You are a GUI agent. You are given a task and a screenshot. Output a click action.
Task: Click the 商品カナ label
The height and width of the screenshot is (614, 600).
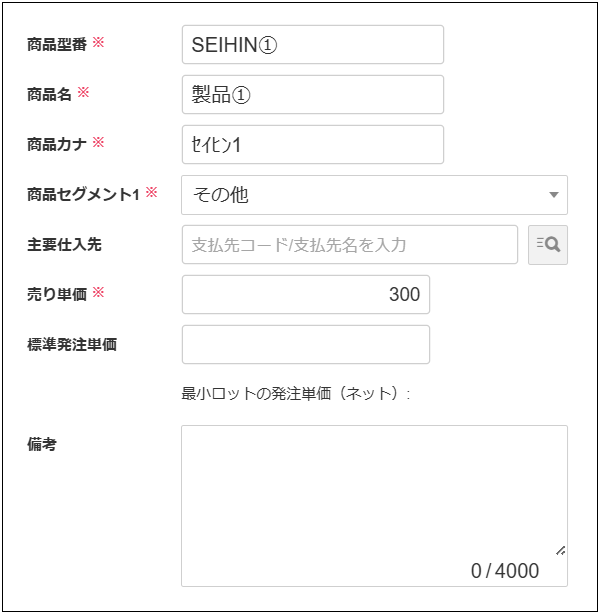point(58,144)
